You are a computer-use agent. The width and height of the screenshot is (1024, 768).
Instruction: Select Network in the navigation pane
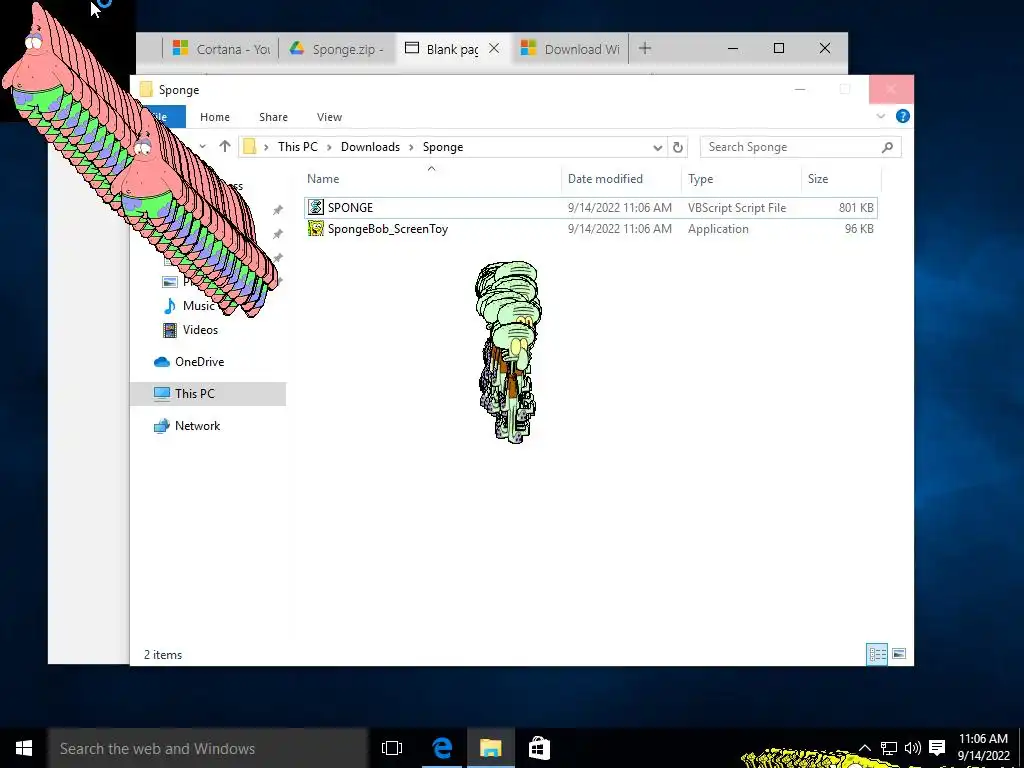(197, 426)
